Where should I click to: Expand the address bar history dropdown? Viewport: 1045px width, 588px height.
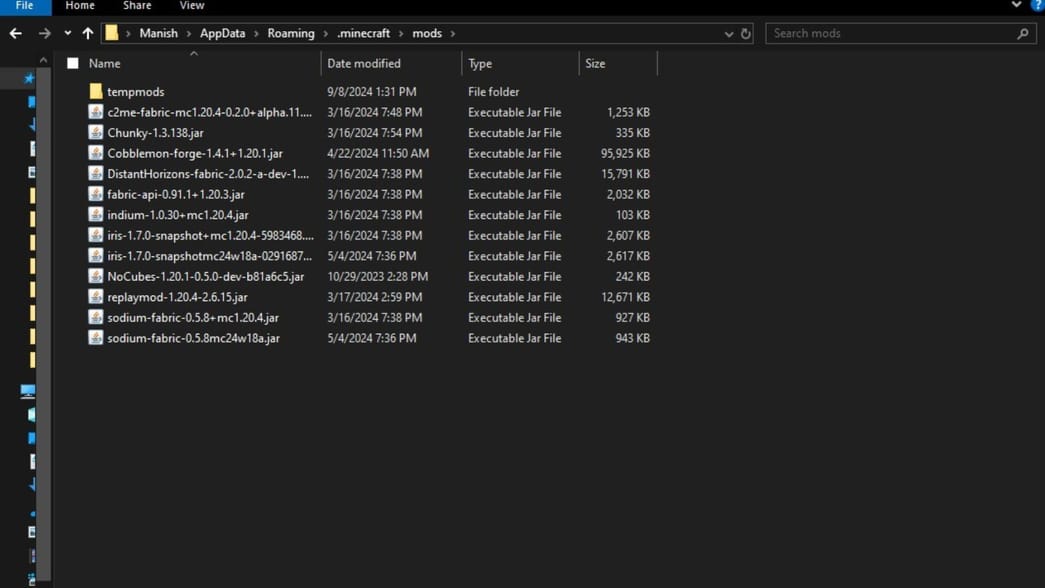point(728,33)
